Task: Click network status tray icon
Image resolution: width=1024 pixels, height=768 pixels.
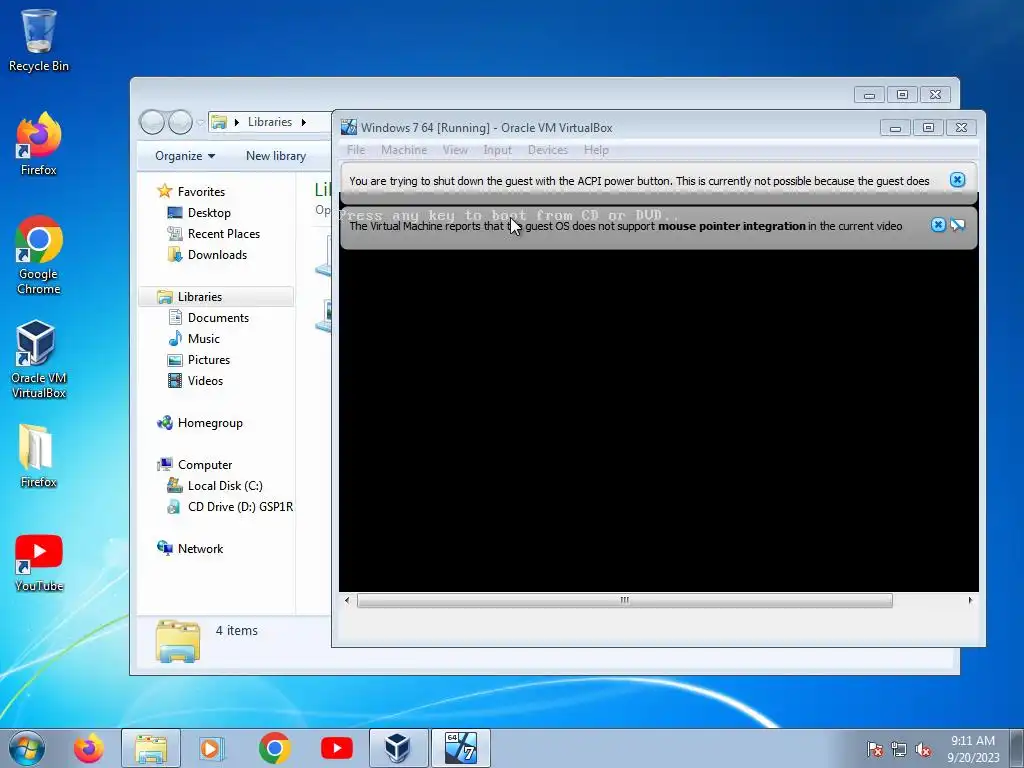Action: [899, 750]
